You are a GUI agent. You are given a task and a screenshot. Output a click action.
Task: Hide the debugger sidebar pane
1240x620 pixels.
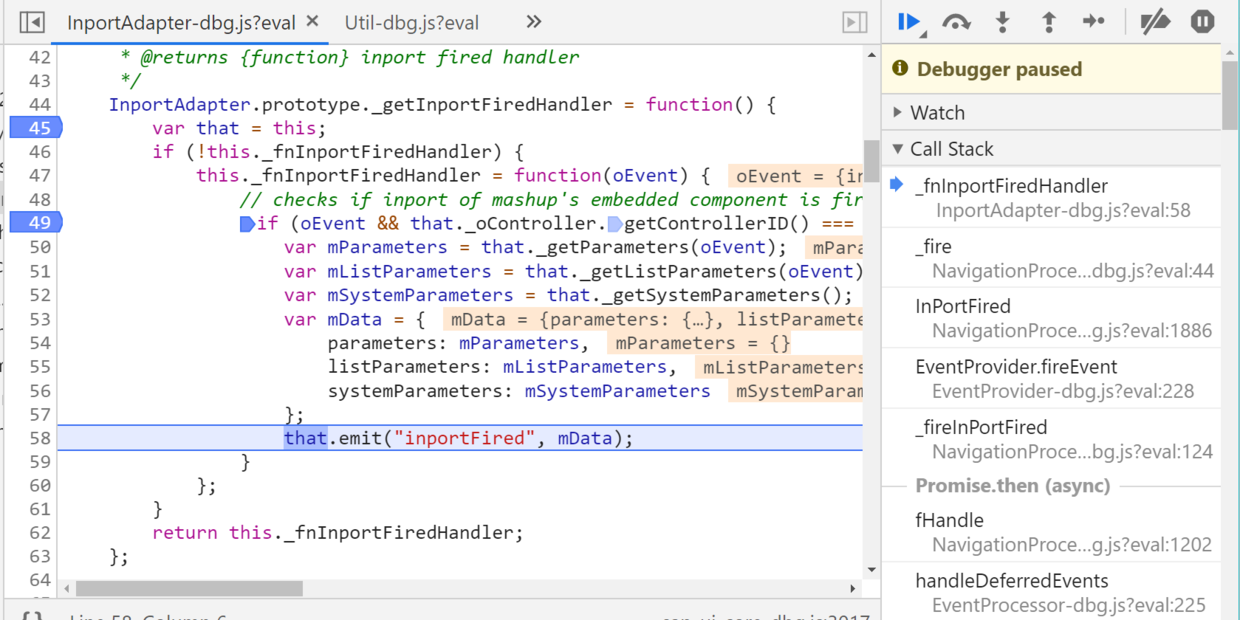pyautogui.click(x=855, y=22)
